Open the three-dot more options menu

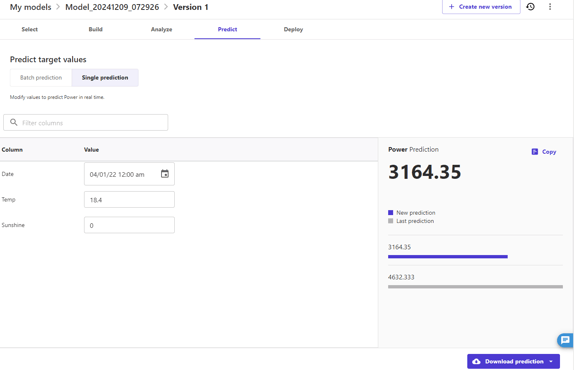(550, 7)
